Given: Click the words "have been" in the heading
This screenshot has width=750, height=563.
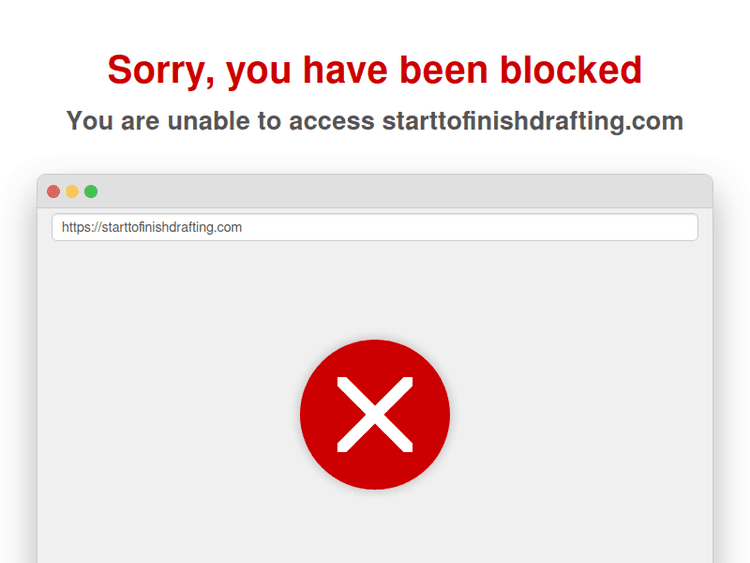Looking at the screenshot, I should pos(395,69).
